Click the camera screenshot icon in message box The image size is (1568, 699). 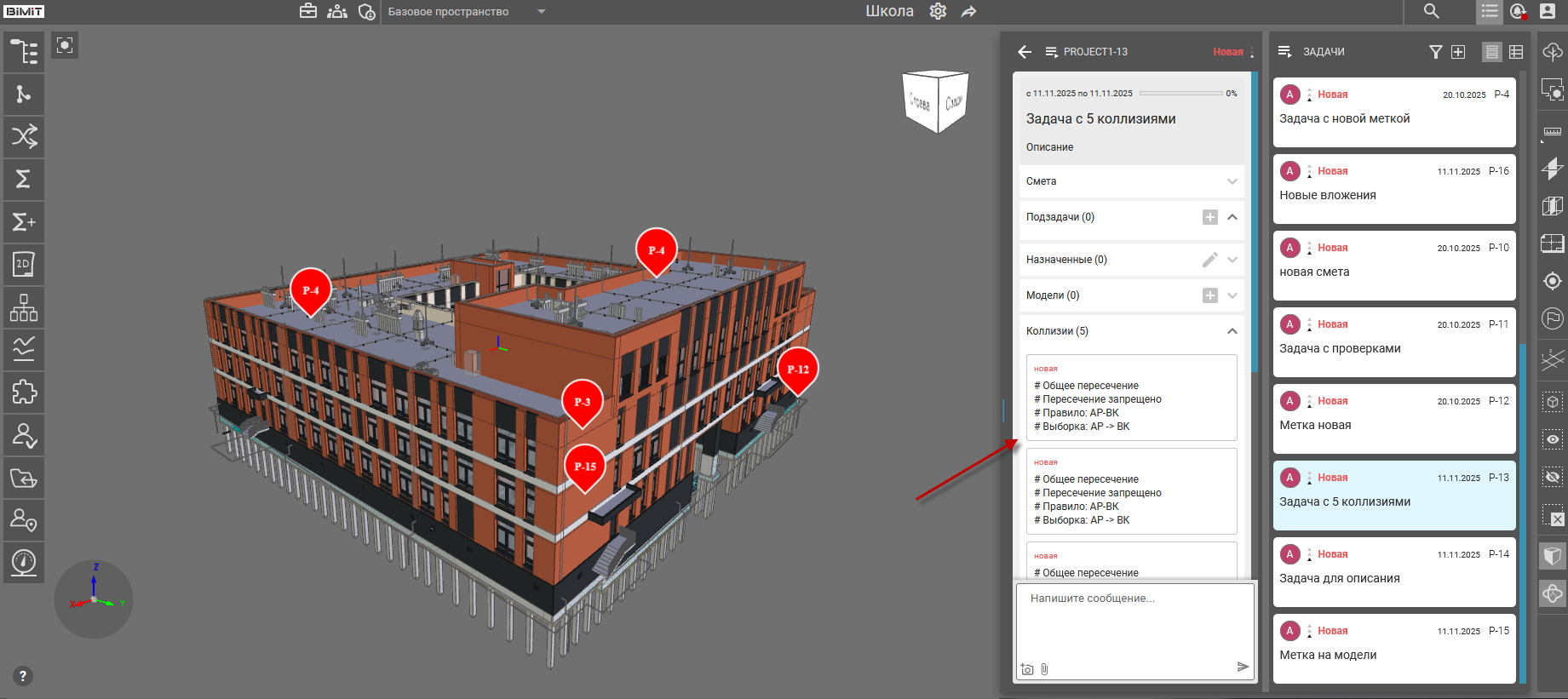(x=1027, y=669)
